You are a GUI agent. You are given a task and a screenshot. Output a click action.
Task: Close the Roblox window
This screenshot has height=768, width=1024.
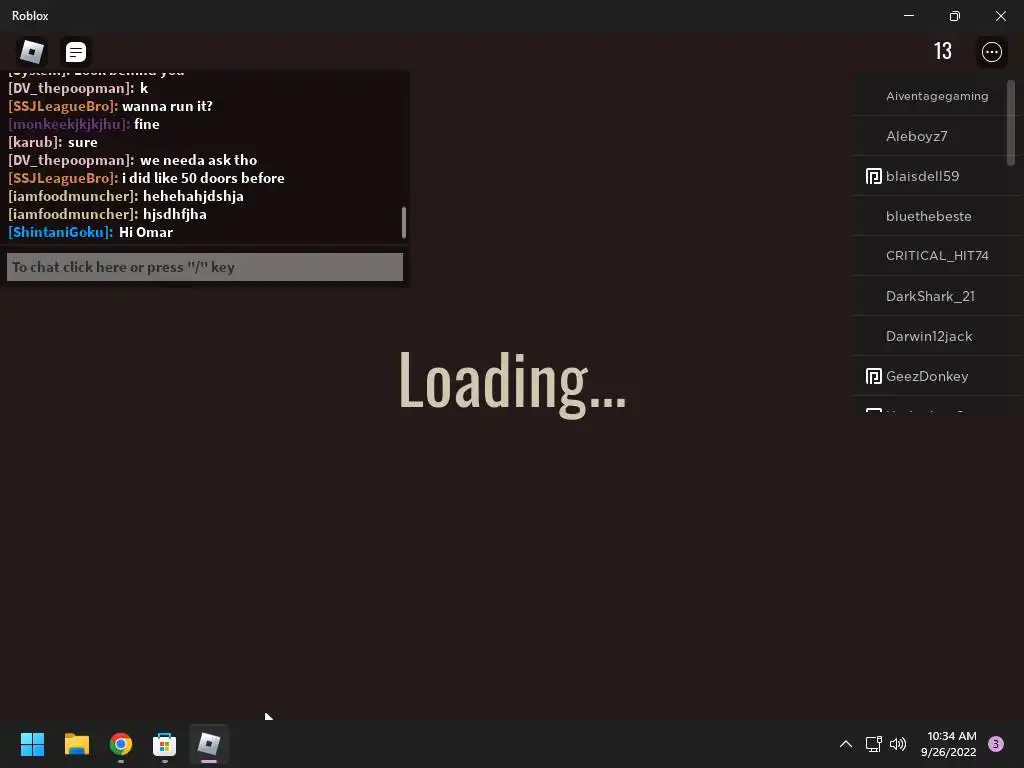click(x=1000, y=16)
